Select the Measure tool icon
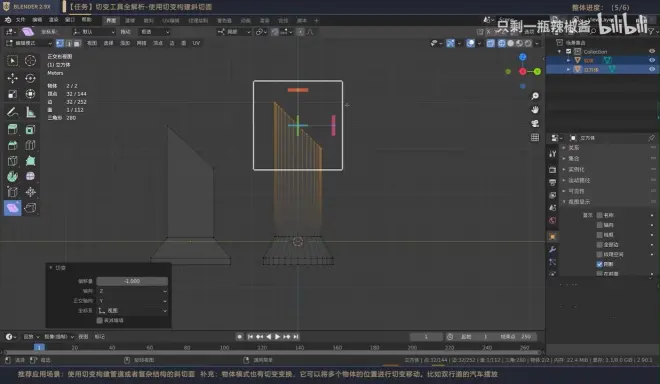The height and width of the screenshot is (384, 660). point(30,112)
